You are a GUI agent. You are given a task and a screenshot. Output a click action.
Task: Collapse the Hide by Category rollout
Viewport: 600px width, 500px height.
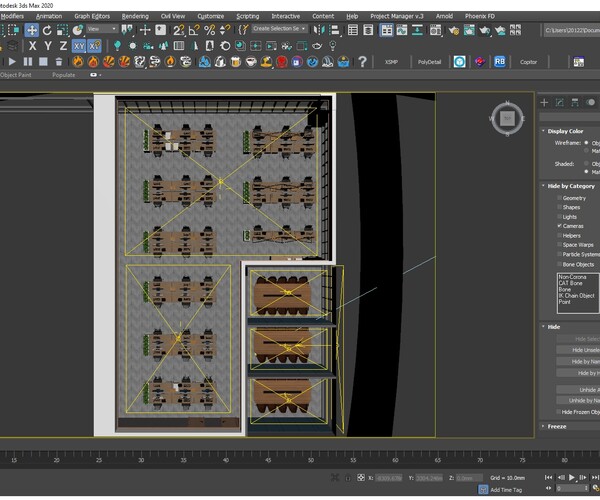[x=568, y=186]
